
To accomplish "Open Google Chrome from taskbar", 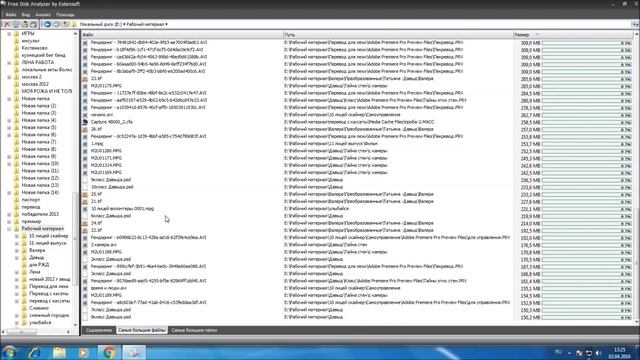I will coord(109,352).
